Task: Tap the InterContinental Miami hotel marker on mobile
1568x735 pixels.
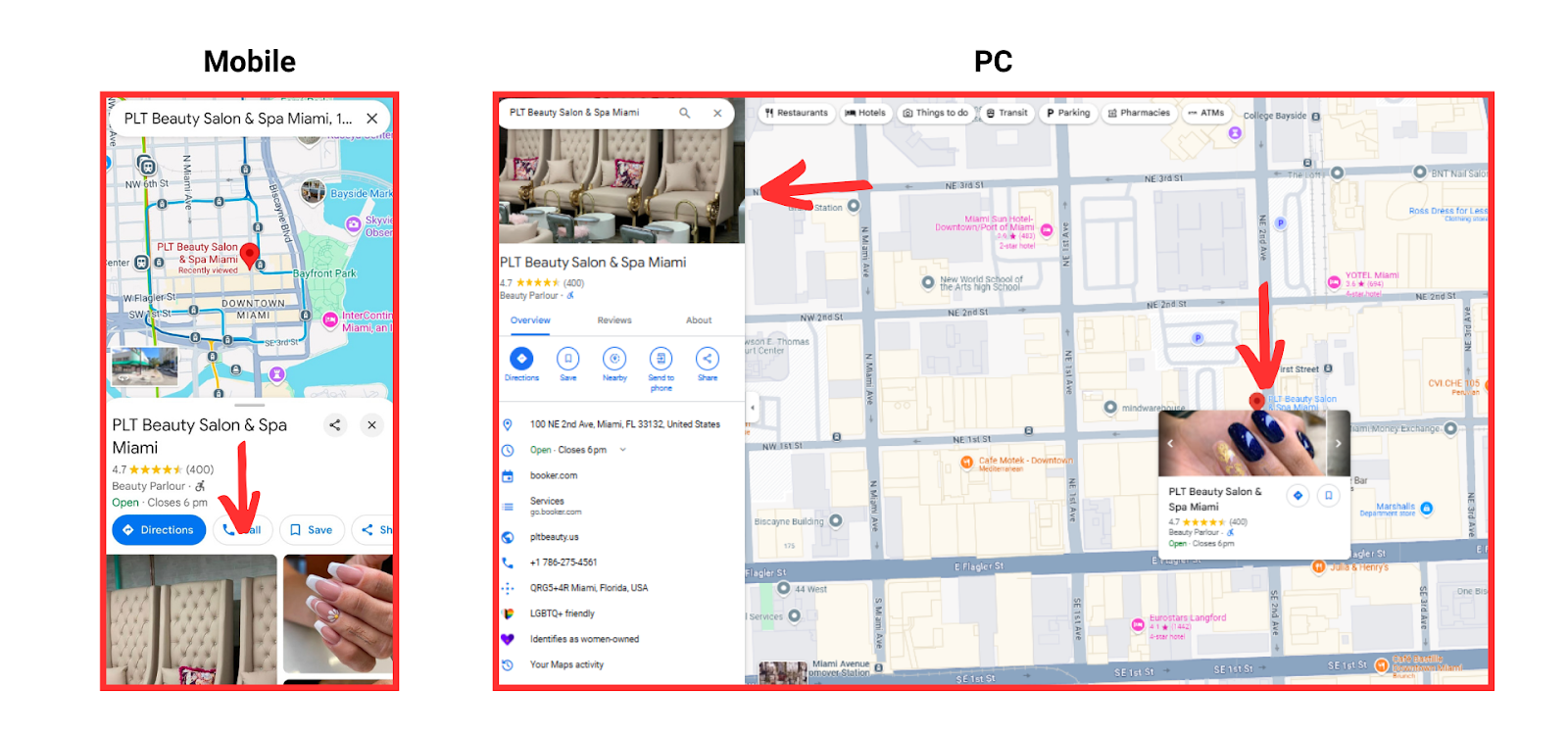Action: 330,319
